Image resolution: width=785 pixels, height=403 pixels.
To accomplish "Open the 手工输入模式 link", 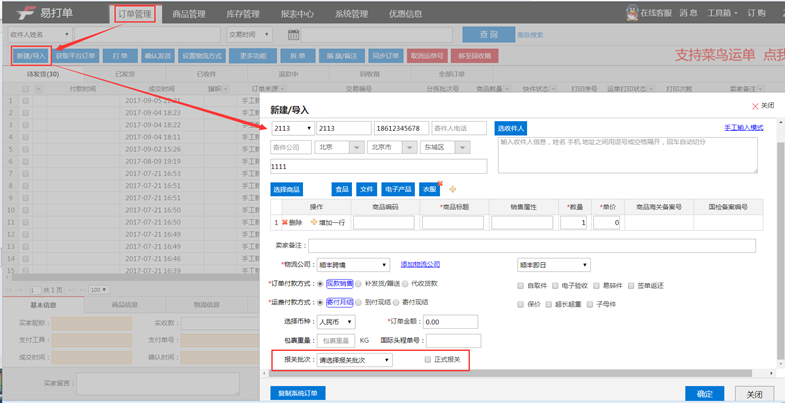I will [743, 128].
